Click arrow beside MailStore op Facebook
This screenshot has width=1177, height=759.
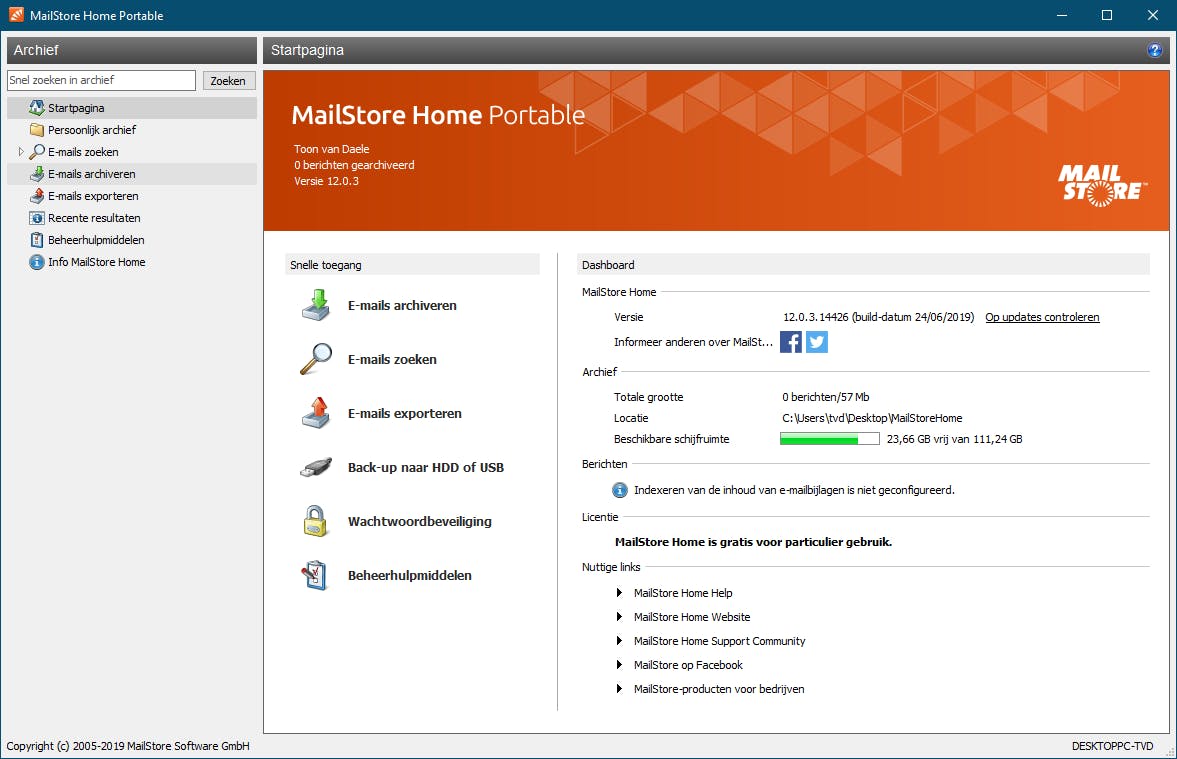pyautogui.click(x=619, y=665)
